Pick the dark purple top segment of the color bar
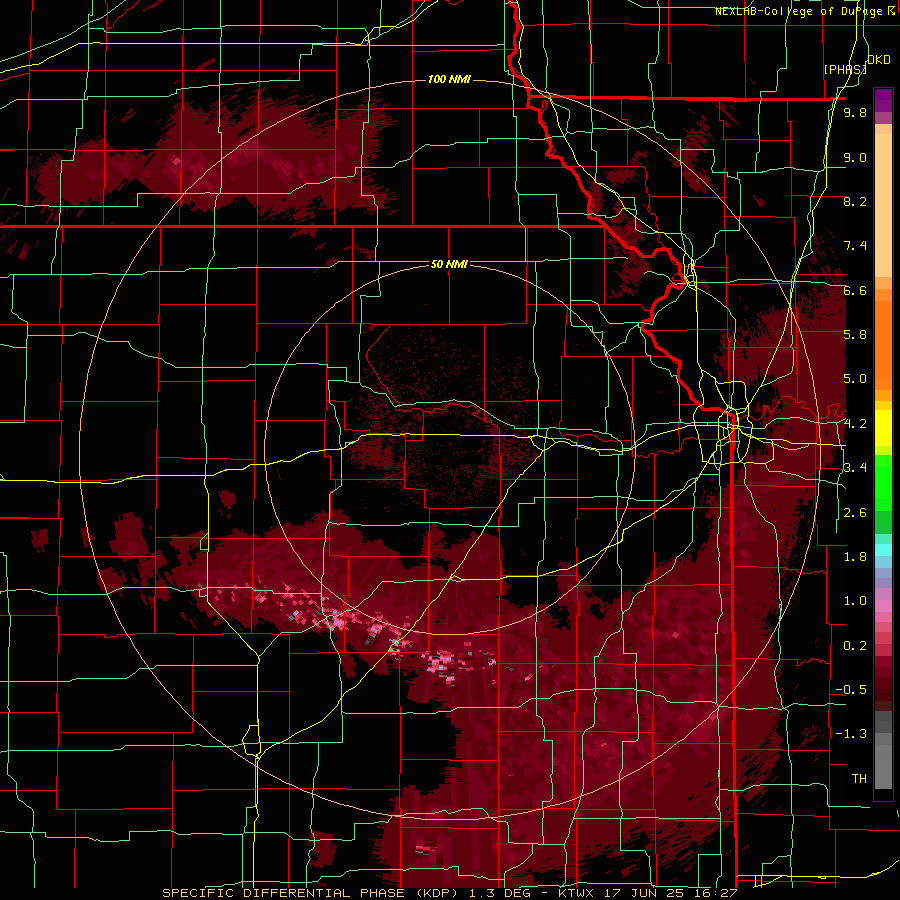Image resolution: width=900 pixels, height=900 pixels. [x=883, y=100]
